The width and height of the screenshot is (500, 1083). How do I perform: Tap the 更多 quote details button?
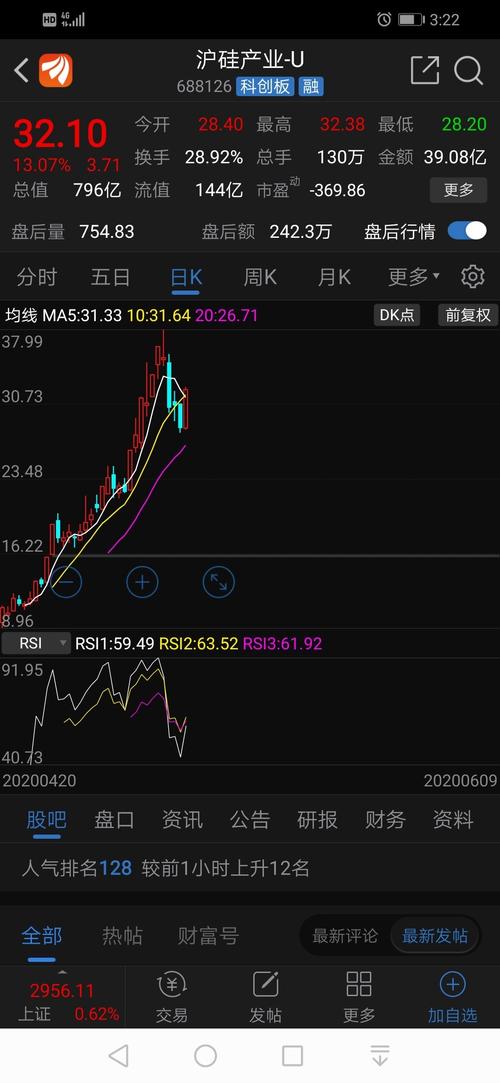tap(459, 190)
